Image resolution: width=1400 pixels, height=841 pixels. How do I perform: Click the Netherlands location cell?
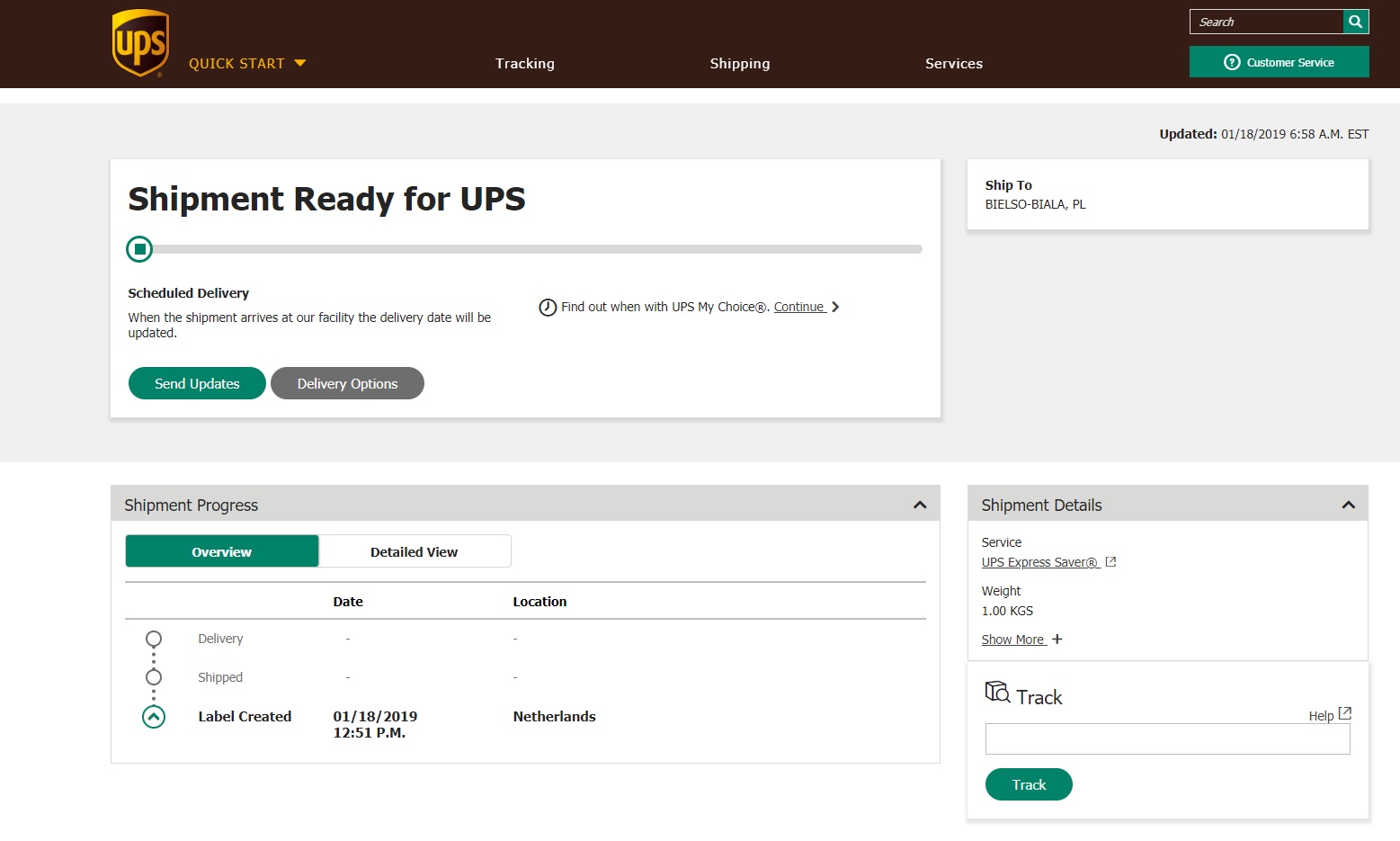(555, 717)
